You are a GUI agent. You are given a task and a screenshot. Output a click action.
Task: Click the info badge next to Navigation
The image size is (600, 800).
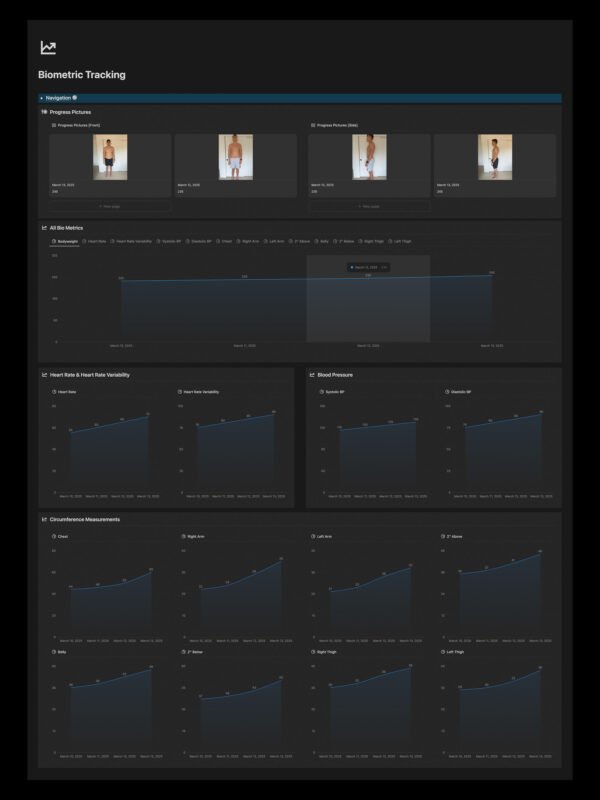(75, 98)
